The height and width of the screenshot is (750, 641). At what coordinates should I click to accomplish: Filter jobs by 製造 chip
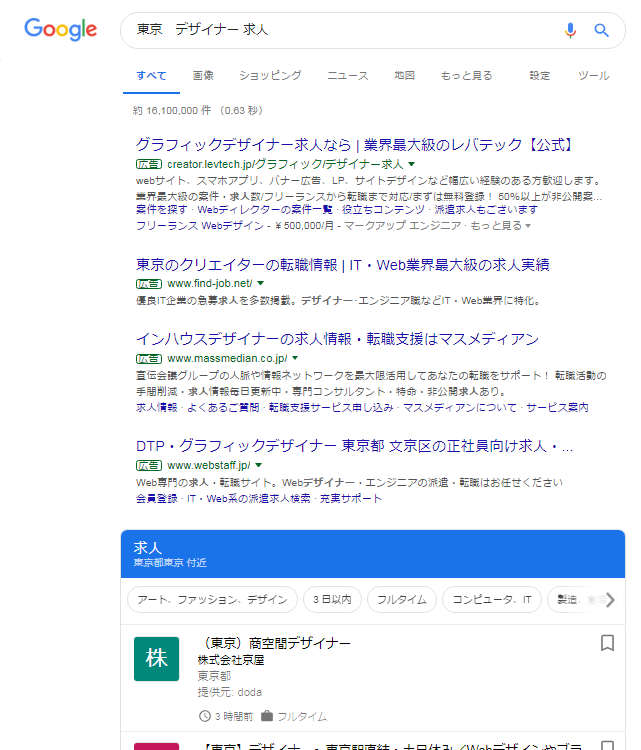[574, 599]
